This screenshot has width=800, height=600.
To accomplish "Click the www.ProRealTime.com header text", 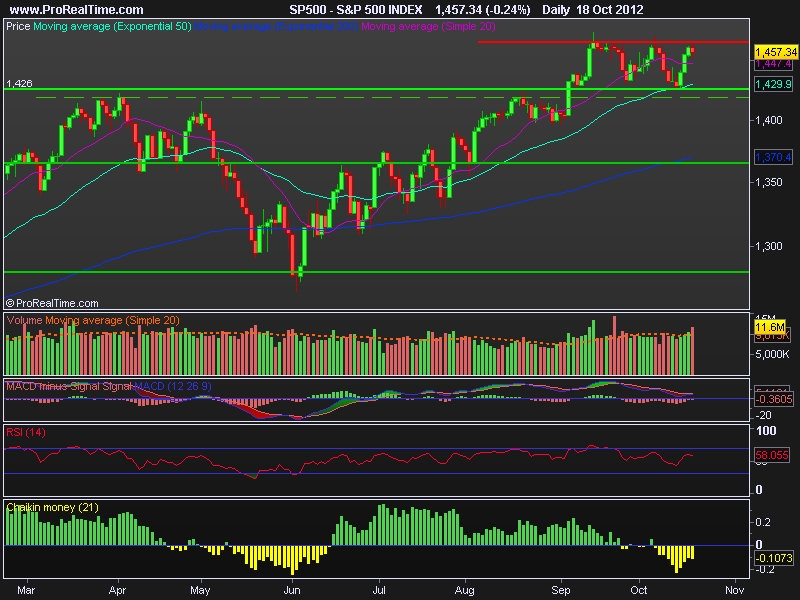I will pyautogui.click(x=77, y=9).
